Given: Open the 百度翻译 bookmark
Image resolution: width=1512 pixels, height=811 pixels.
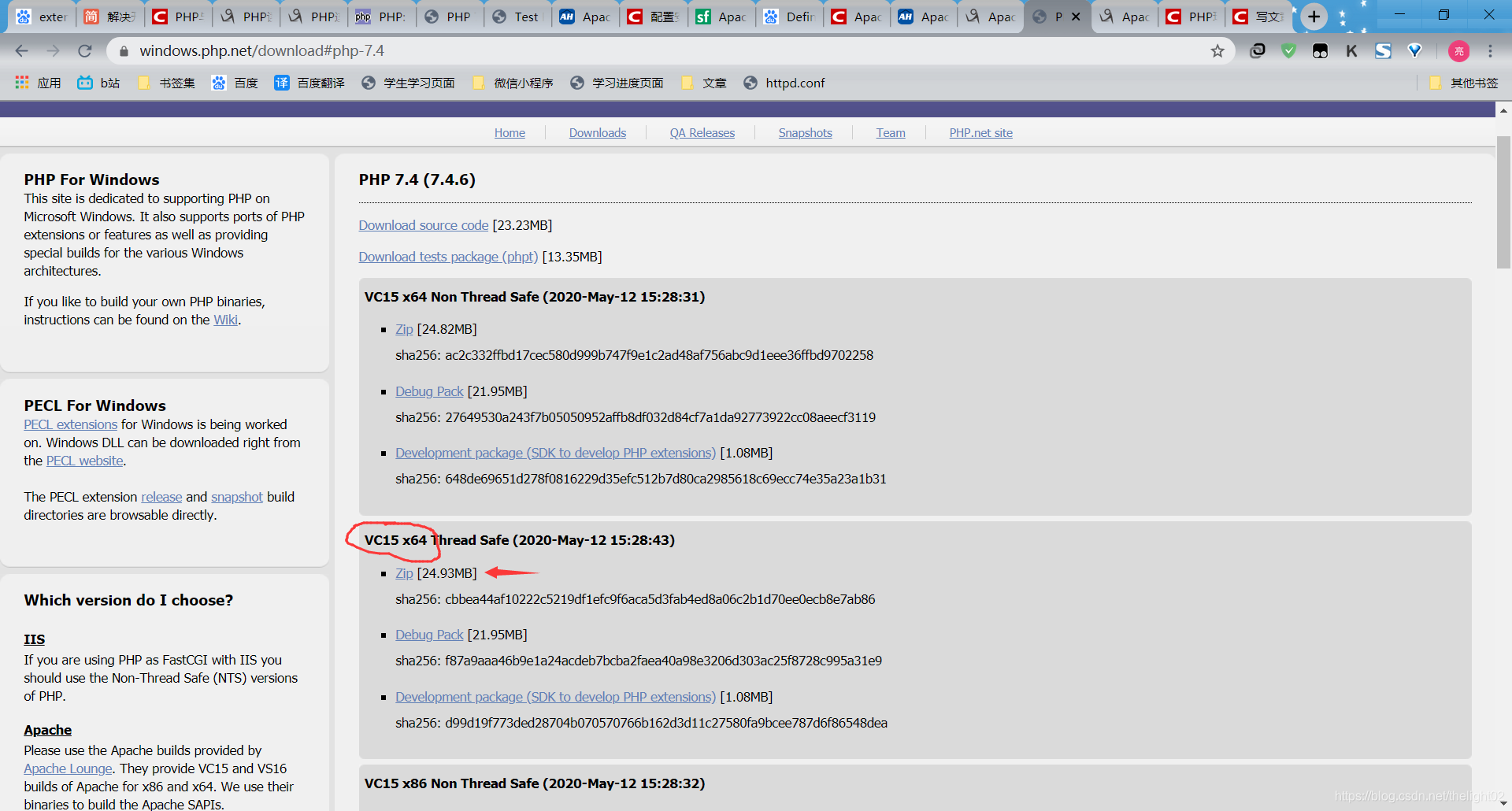Looking at the screenshot, I should coord(309,83).
